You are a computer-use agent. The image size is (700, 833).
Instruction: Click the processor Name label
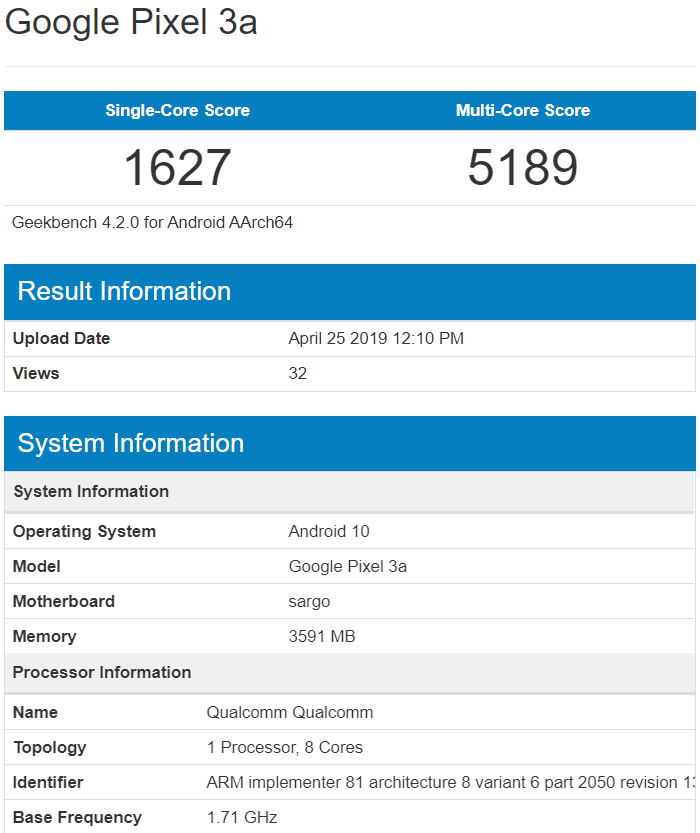pyautogui.click(x=35, y=712)
